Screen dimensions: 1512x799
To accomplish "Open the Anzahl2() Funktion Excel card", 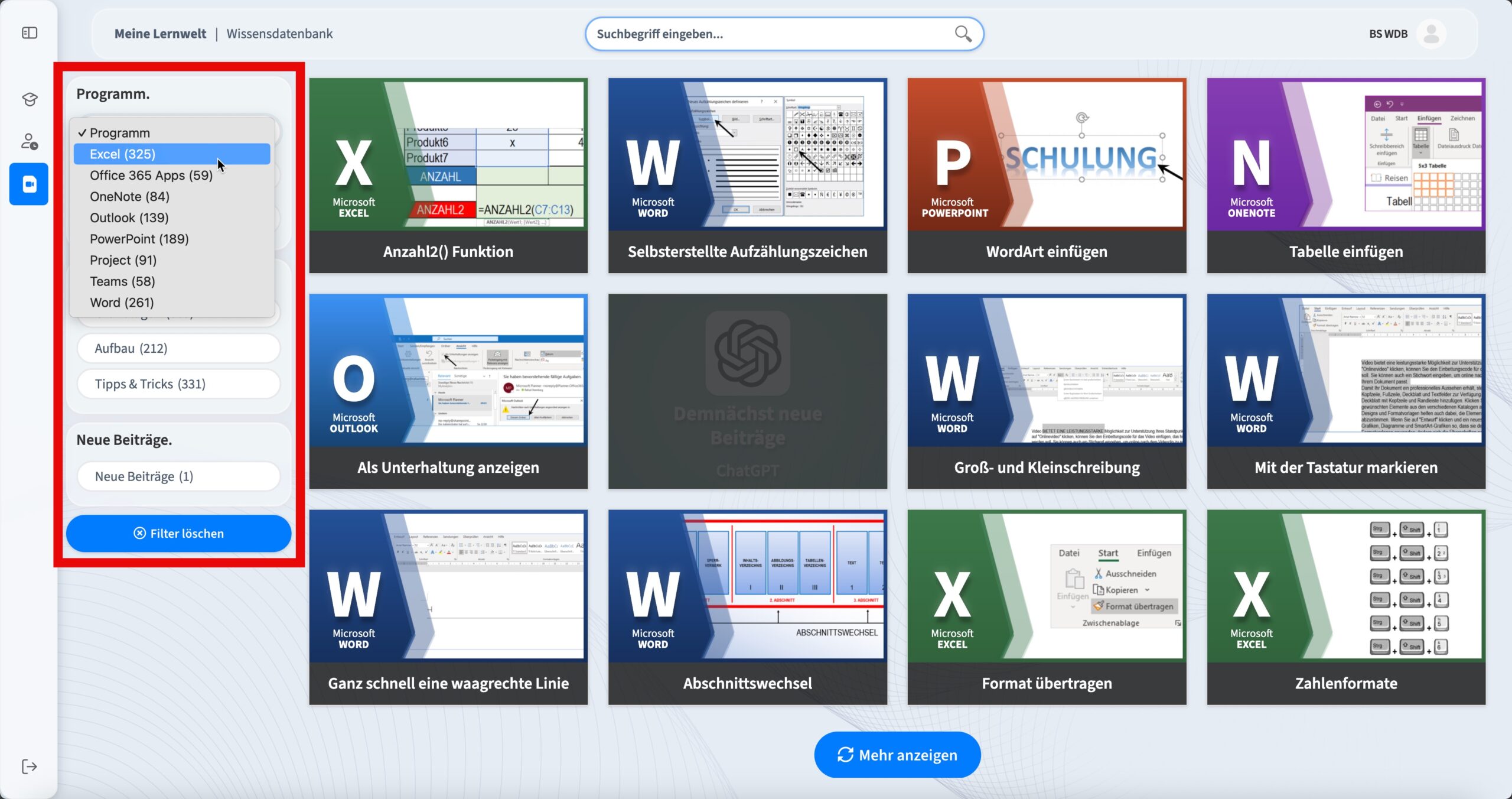I will coord(448,176).
